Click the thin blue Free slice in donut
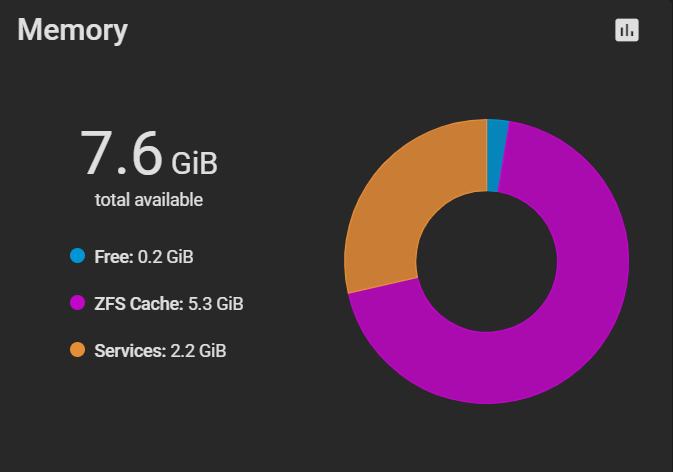 496,155
